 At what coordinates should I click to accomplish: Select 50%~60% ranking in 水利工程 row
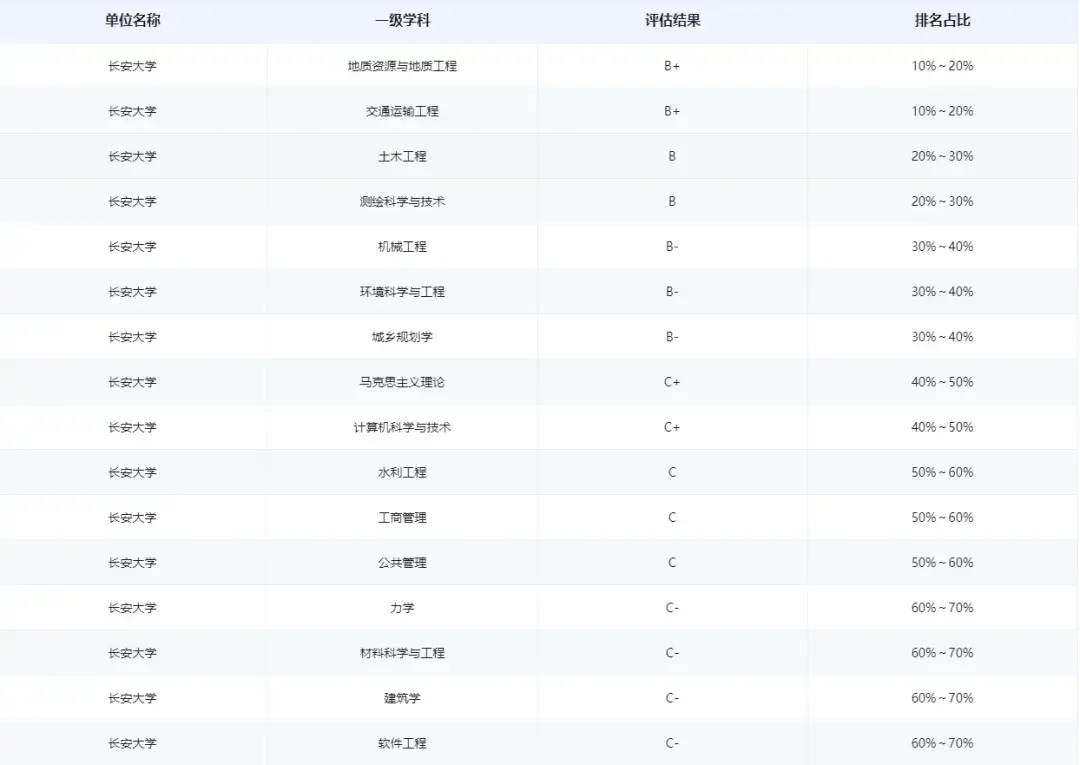click(x=942, y=472)
